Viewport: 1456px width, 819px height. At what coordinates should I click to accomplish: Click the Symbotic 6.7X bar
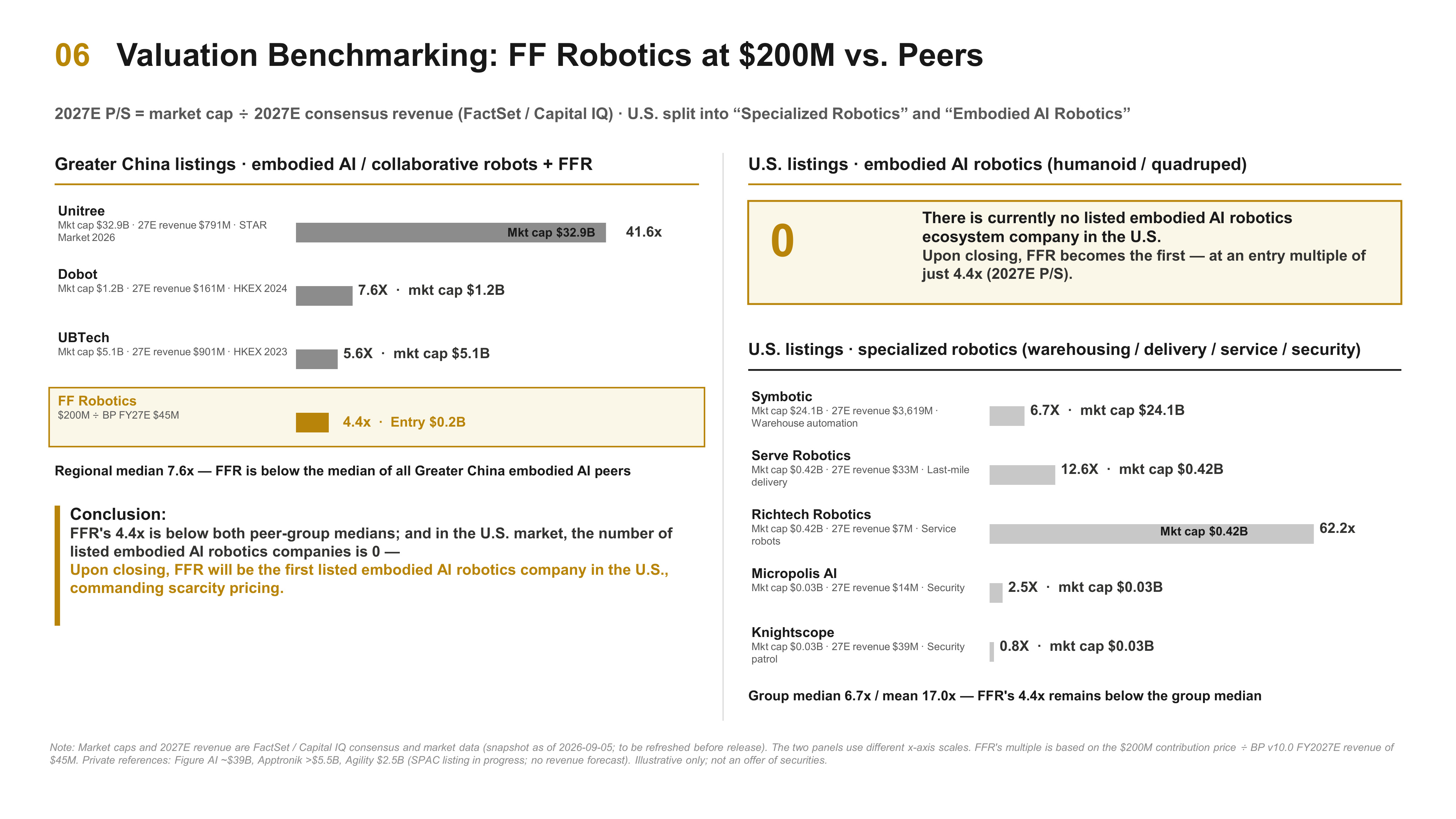pyautogui.click(x=1007, y=416)
